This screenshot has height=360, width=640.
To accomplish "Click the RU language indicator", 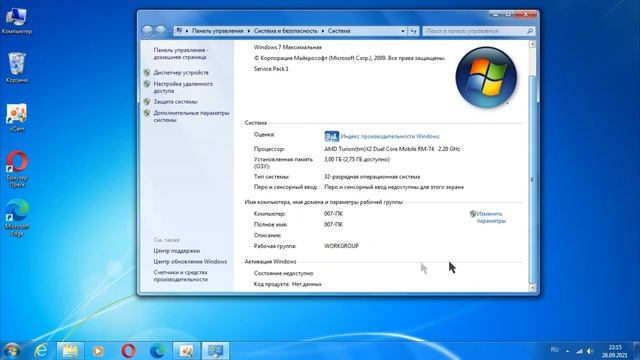I will tap(554, 350).
